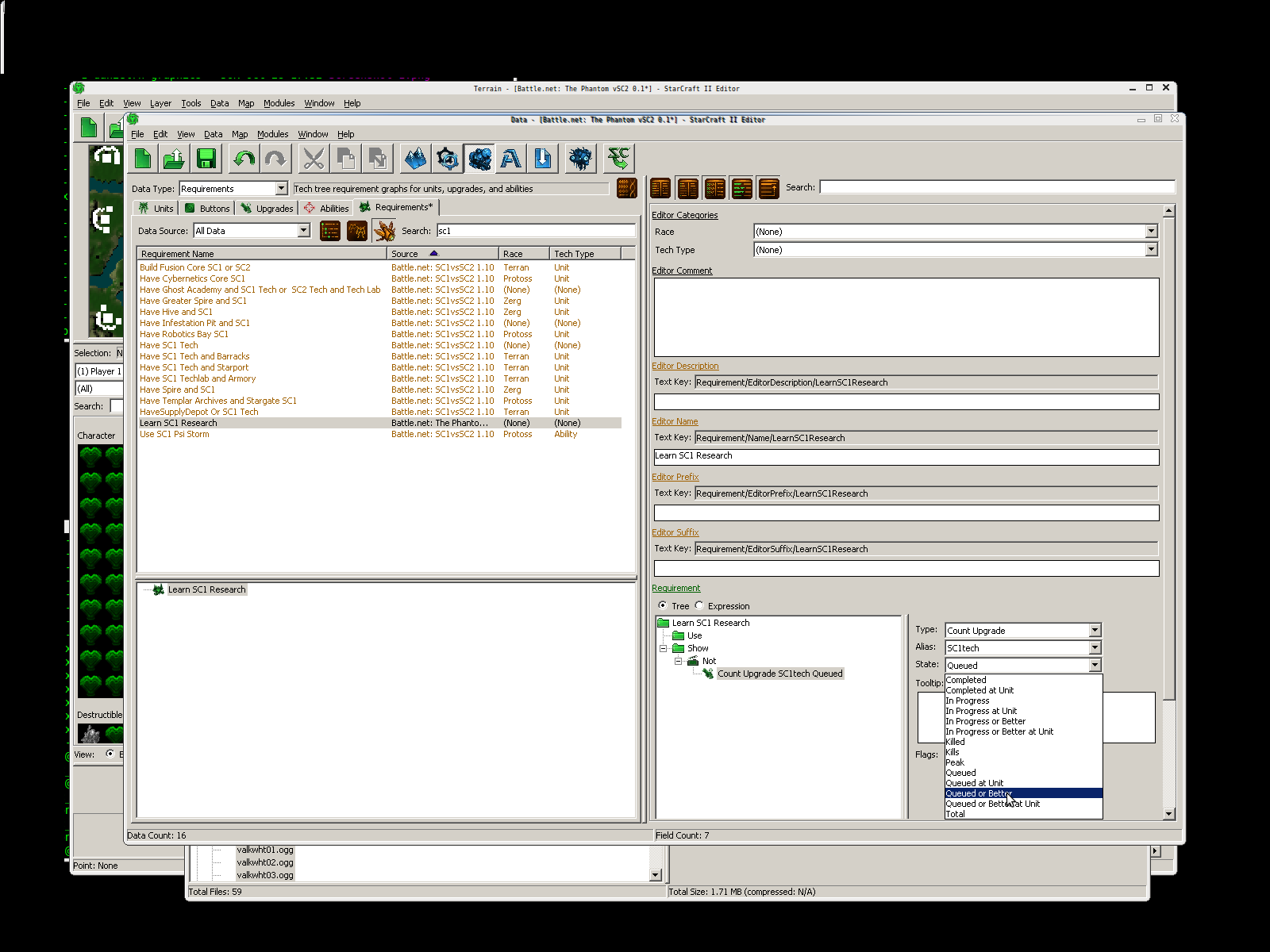Image resolution: width=1270 pixels, height=952 pixels.
Task: Open the Modules menu in Data editor
Action: pos(272,134)
